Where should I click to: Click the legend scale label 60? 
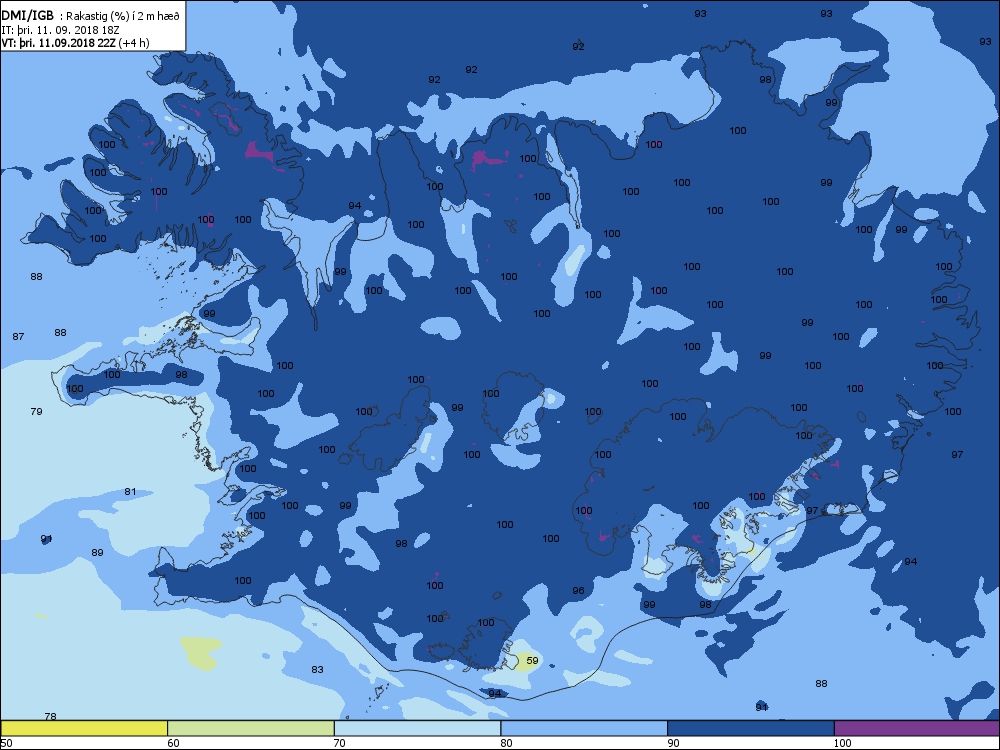[173, 743]
